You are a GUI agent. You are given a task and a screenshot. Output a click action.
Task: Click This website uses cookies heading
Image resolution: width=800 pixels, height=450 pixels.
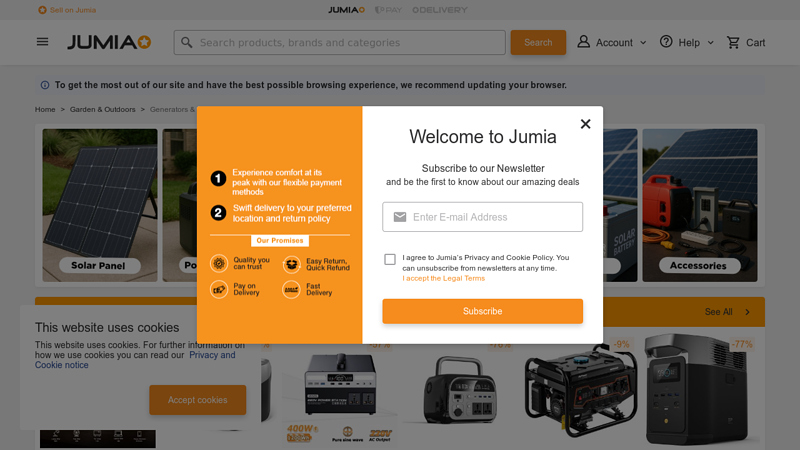pyautogui.click(x=107, y=328)
